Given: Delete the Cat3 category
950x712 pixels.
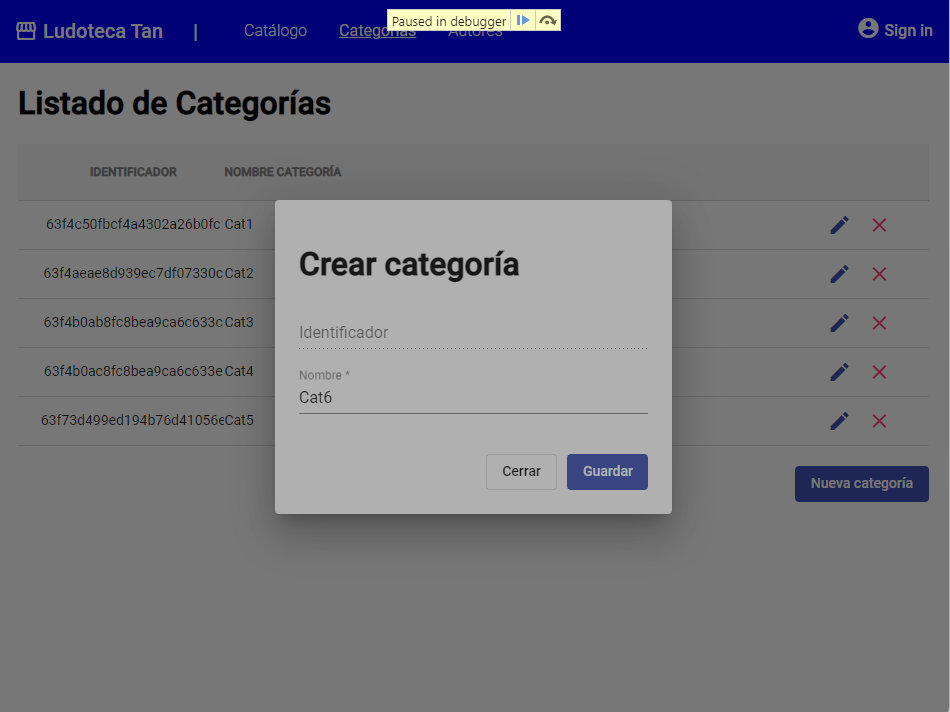Looking at the screenshot, I should [879, 322].
